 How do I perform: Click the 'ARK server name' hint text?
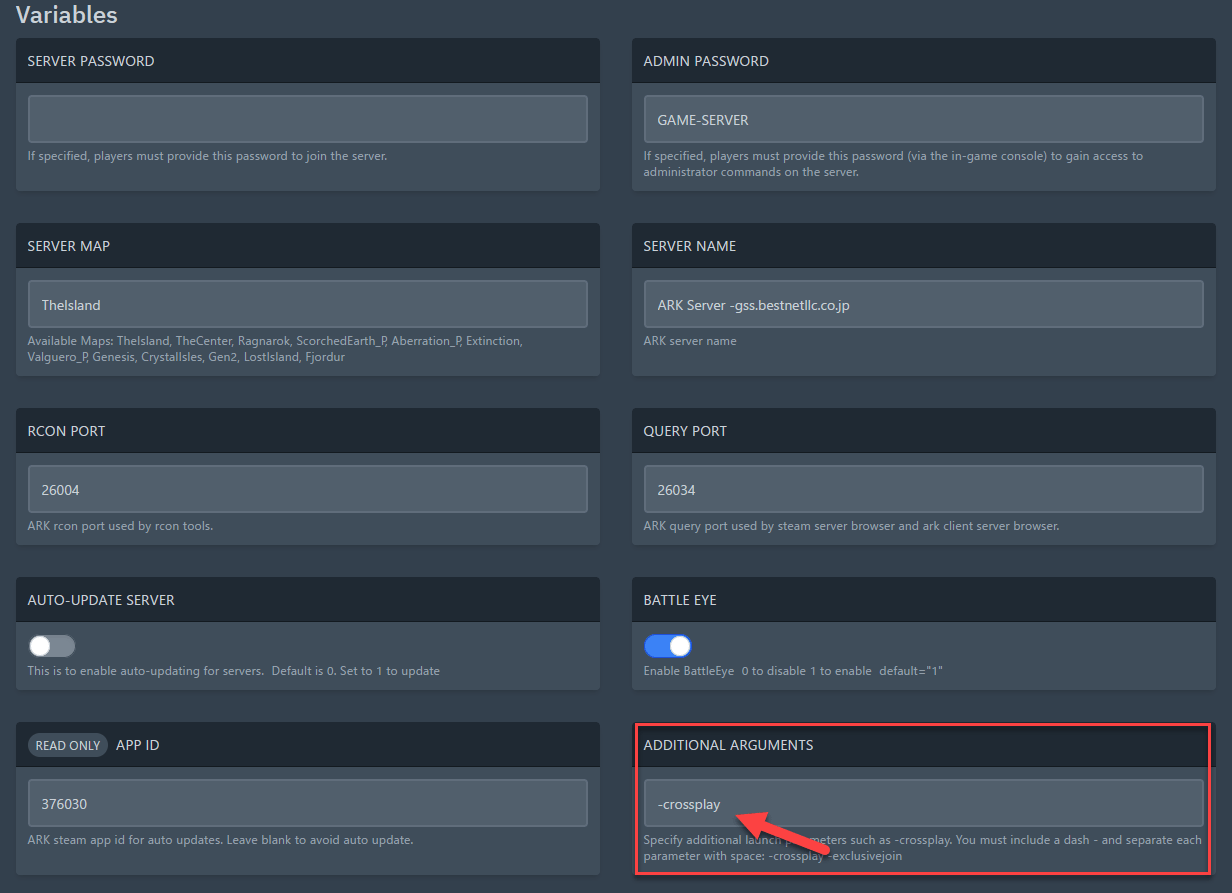690,341
